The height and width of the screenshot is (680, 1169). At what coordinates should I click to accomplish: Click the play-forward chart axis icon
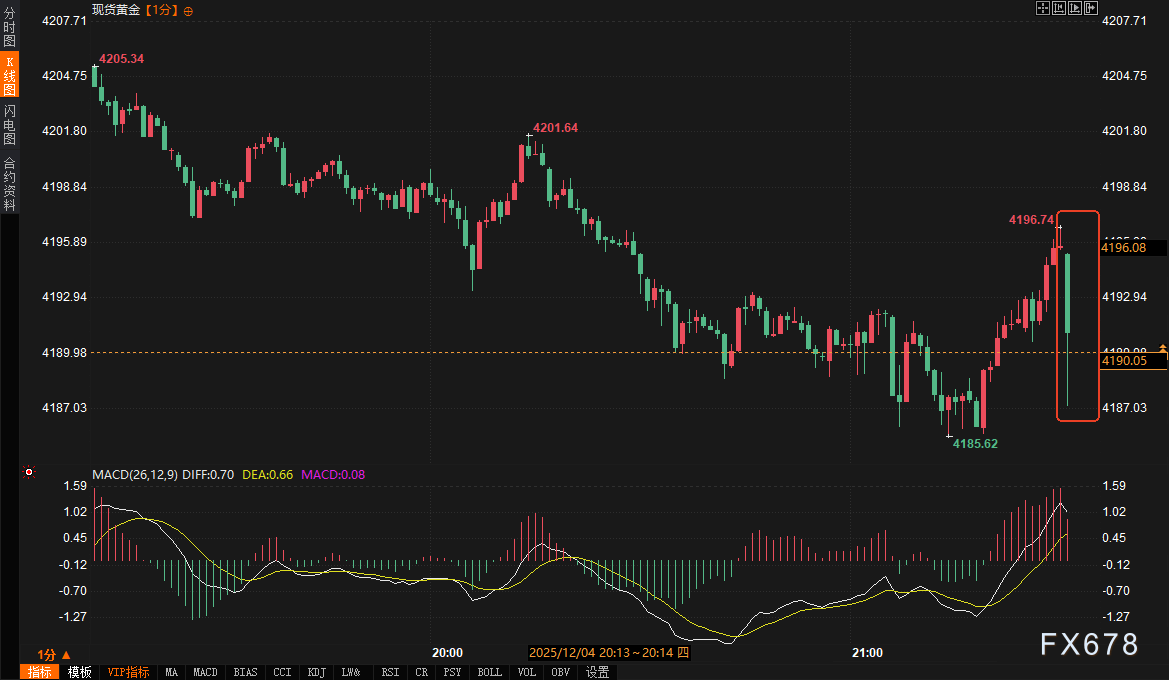tap(1074, 8)
